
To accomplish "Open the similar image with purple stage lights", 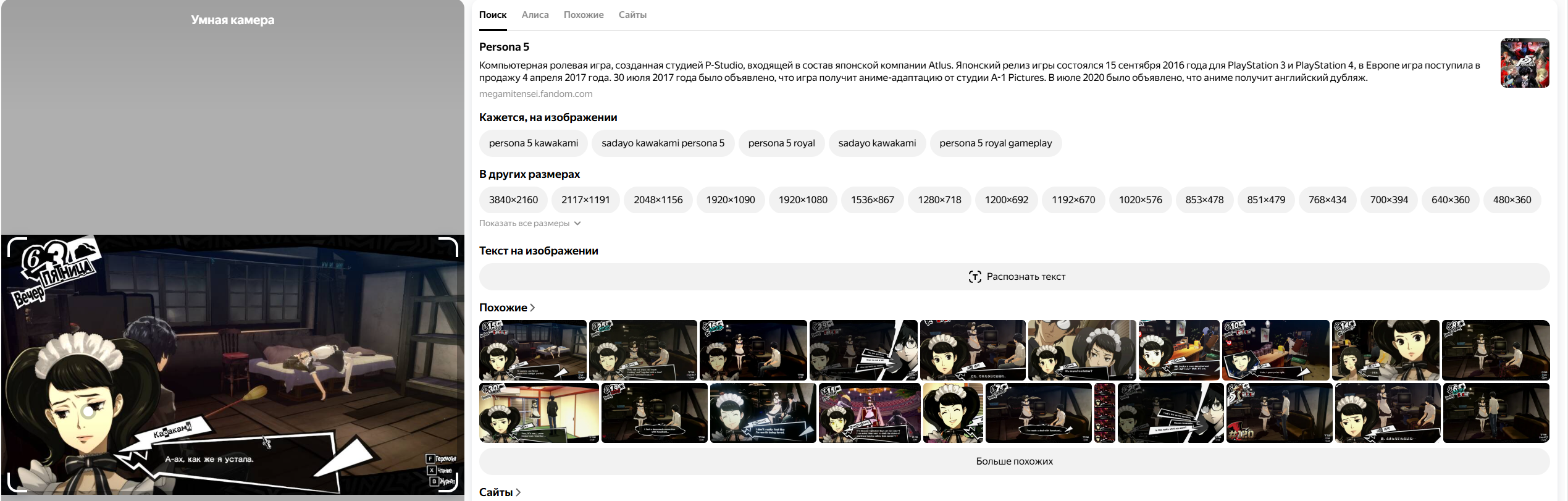I will (x=870, y=413).
